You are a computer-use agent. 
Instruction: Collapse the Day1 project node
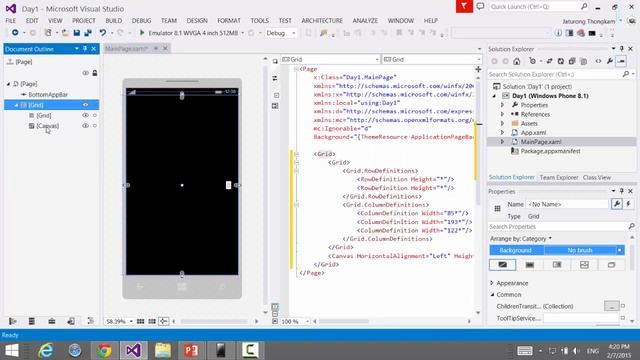[494, 96]
